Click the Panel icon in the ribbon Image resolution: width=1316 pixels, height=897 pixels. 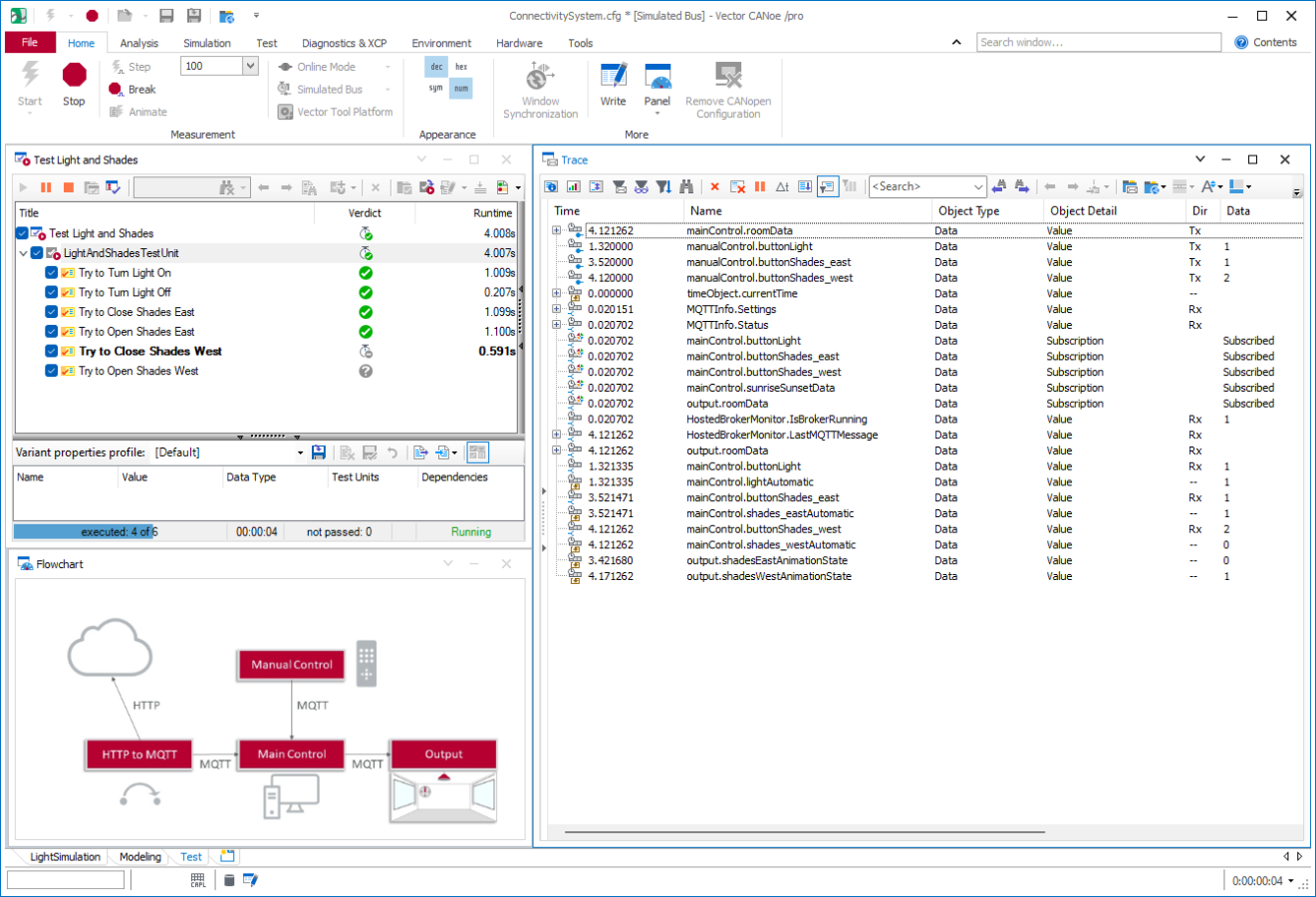point(658,76)
